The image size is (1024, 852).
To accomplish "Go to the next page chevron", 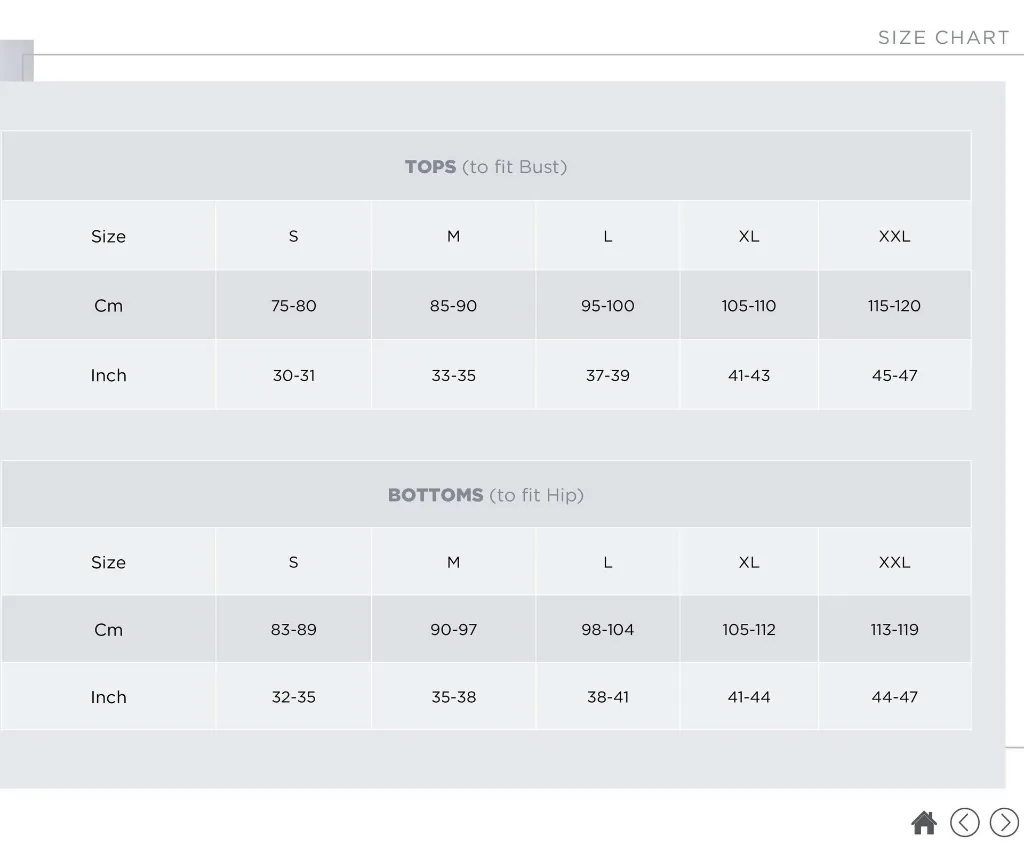I will pyautogui.click(x=1004, y=822).
